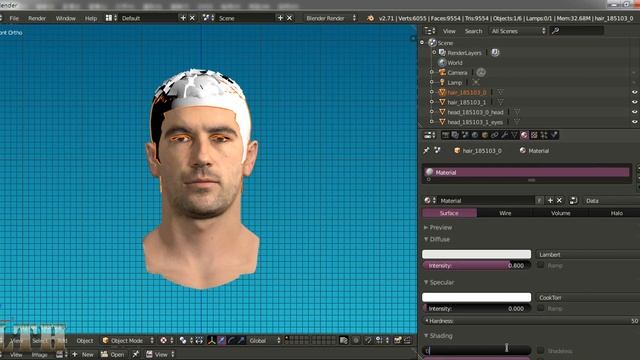Select head_185103_1_eyes in outliner

(475, 122)
